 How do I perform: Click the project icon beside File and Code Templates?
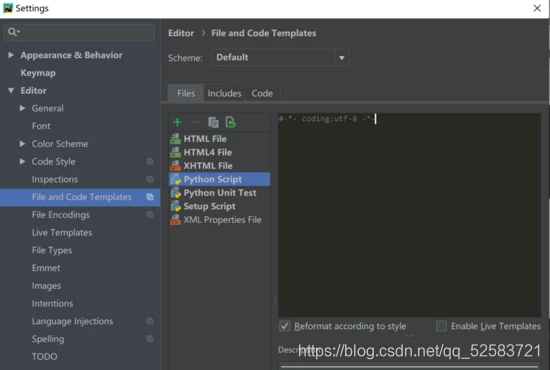(150, 197)
